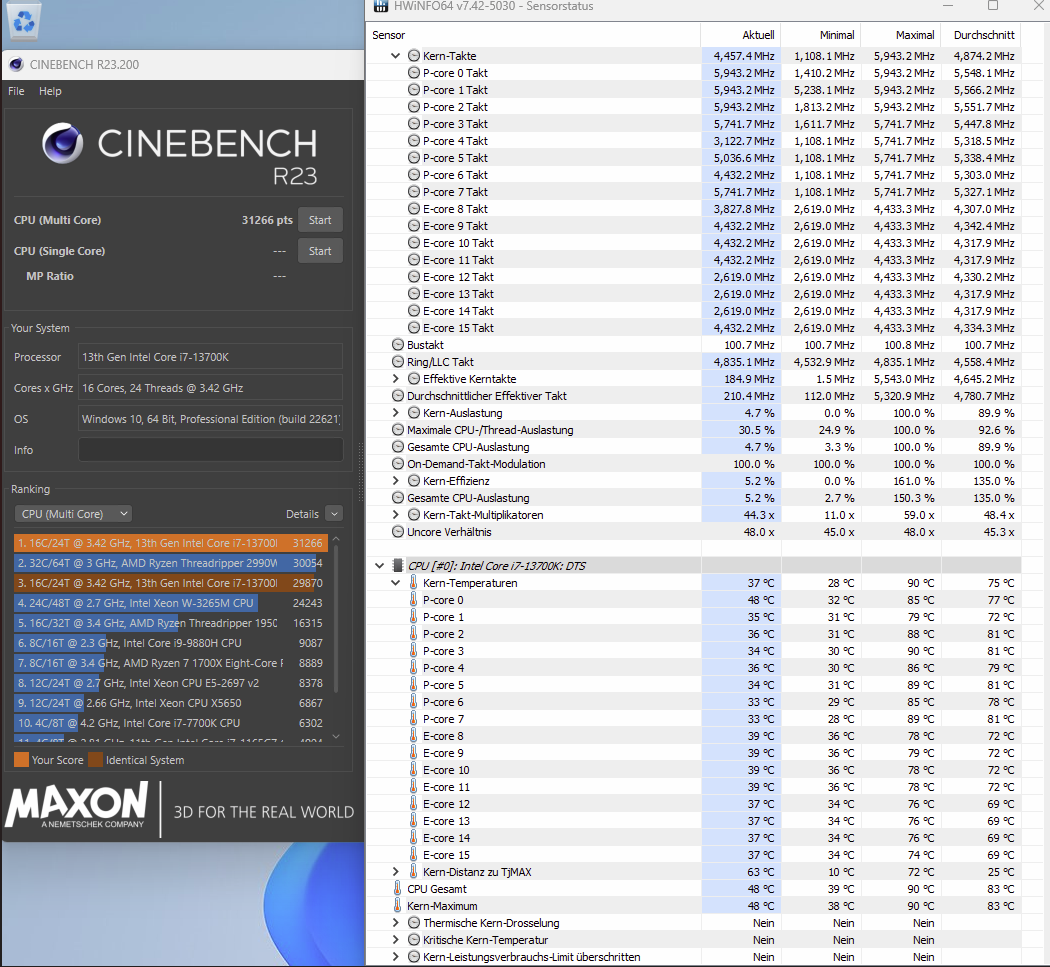
Task: Click the Cores x GHz field
Action: (x=211, y=388)
